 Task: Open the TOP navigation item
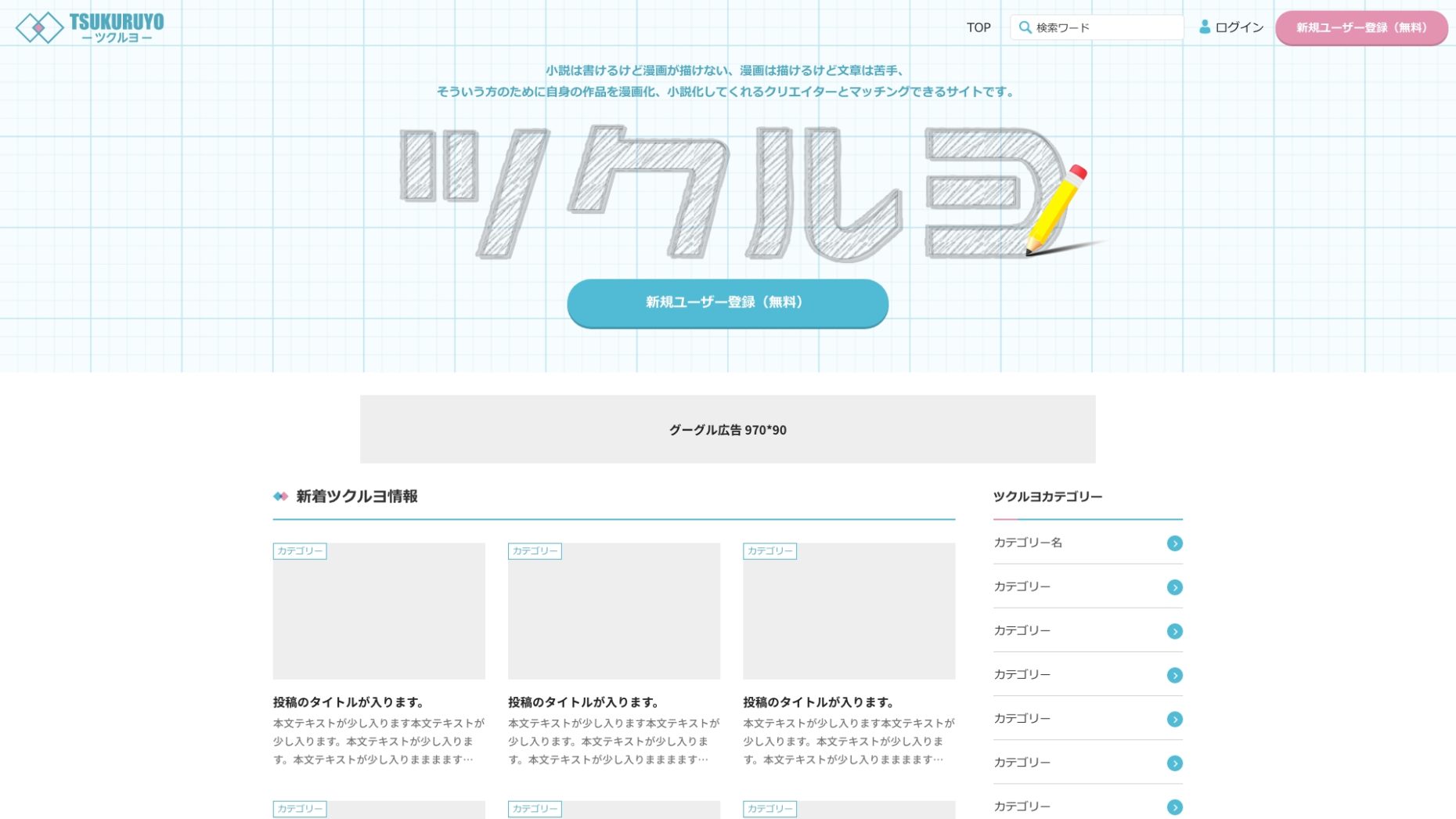(978, 27)
